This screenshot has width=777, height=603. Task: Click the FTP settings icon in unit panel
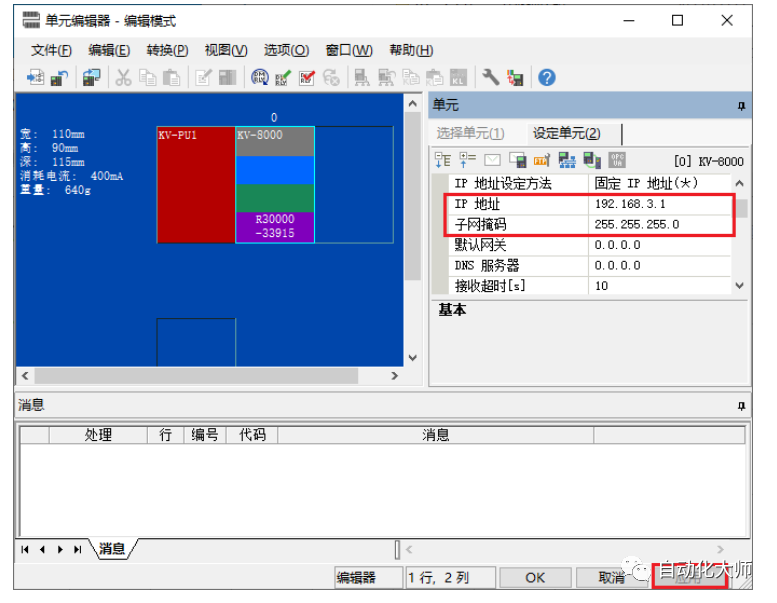(x=542, y=160)
